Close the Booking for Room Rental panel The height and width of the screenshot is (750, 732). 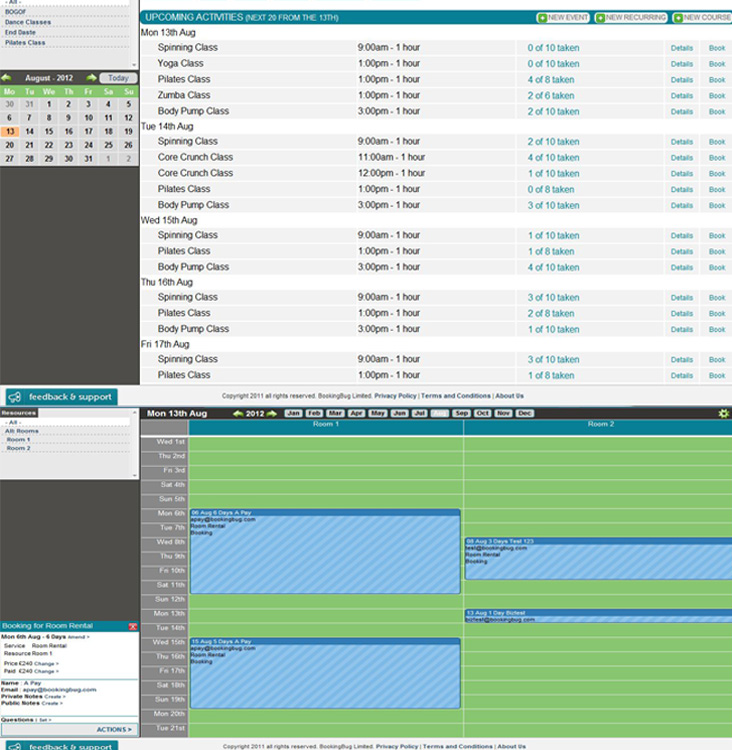pos(133,625)
